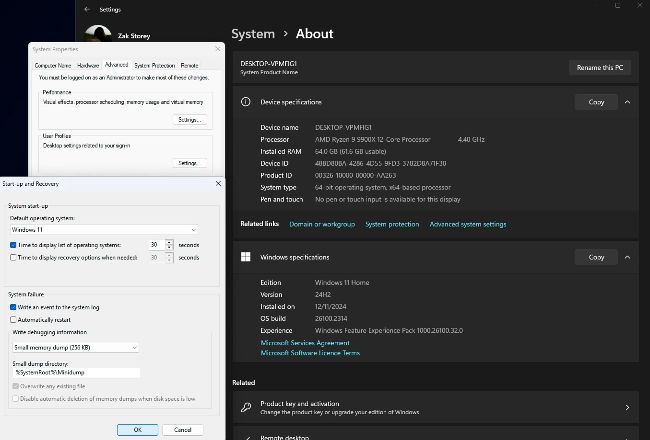Click Rename this PC button
The image size is (650, 440).
click(x=600, y=68)
